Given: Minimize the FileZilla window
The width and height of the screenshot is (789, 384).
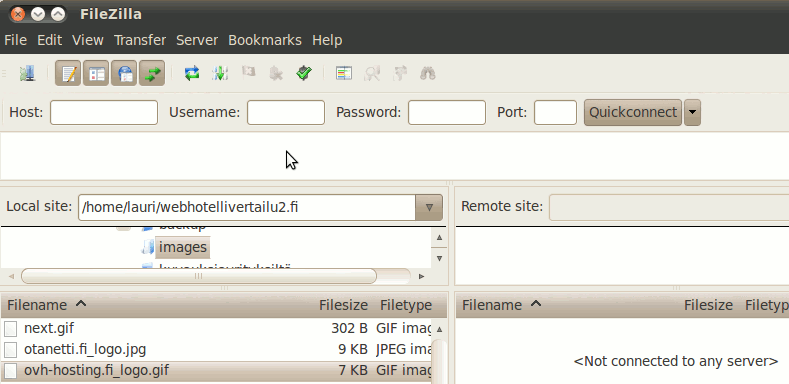Looking at the screenshot, I should 38,14.
